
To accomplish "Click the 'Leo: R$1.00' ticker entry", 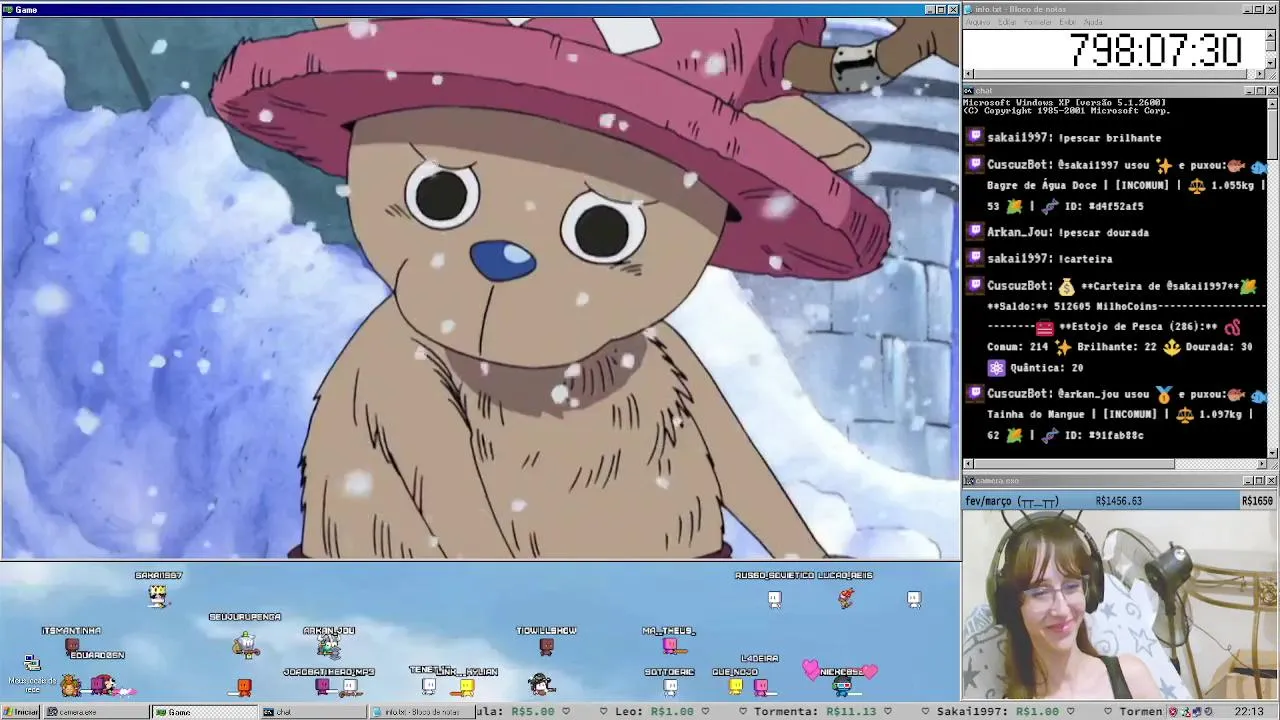I will [x=654, y=712].
